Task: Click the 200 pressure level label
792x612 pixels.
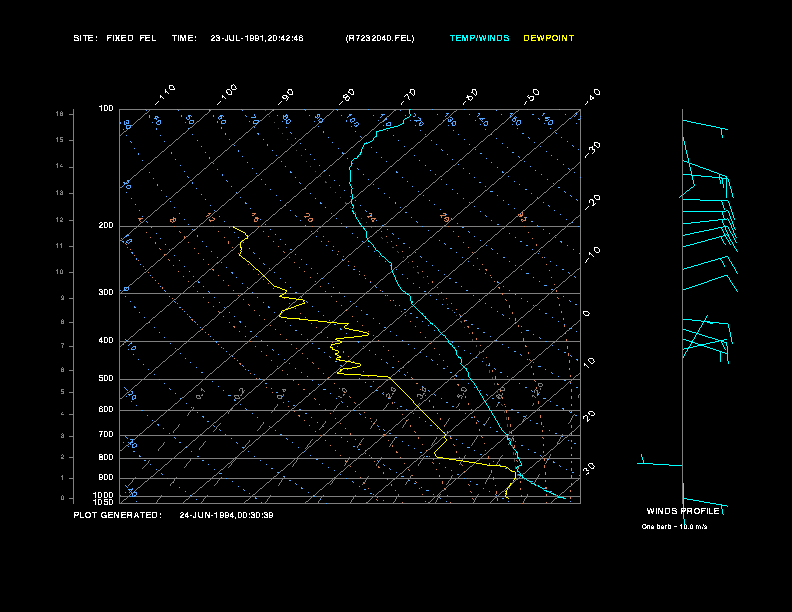Action: (x=106, y=226)
